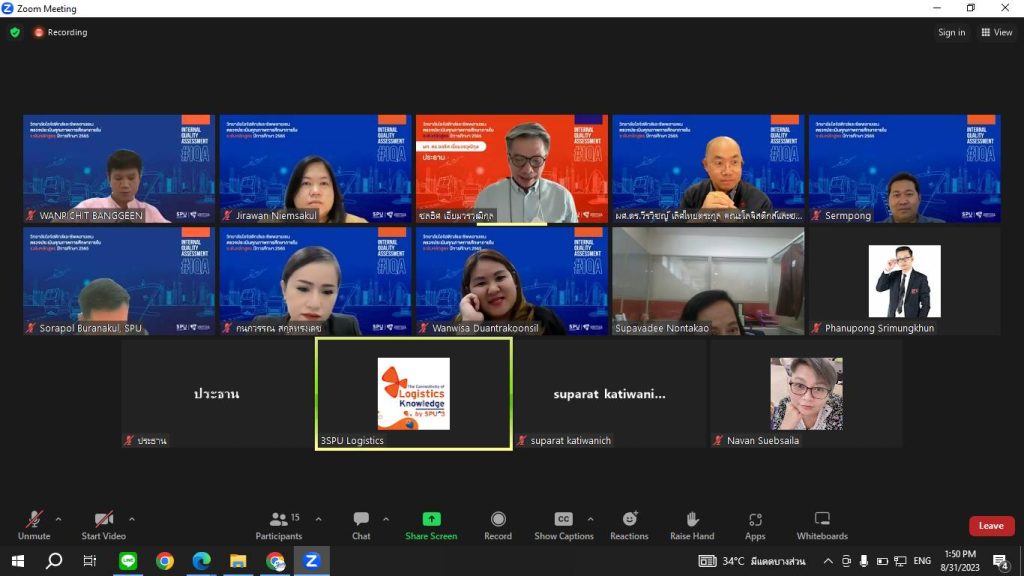Select the suparat katiwanich participant tile
This screenshot has width=1024, height=576.
[x=610, y=394]
